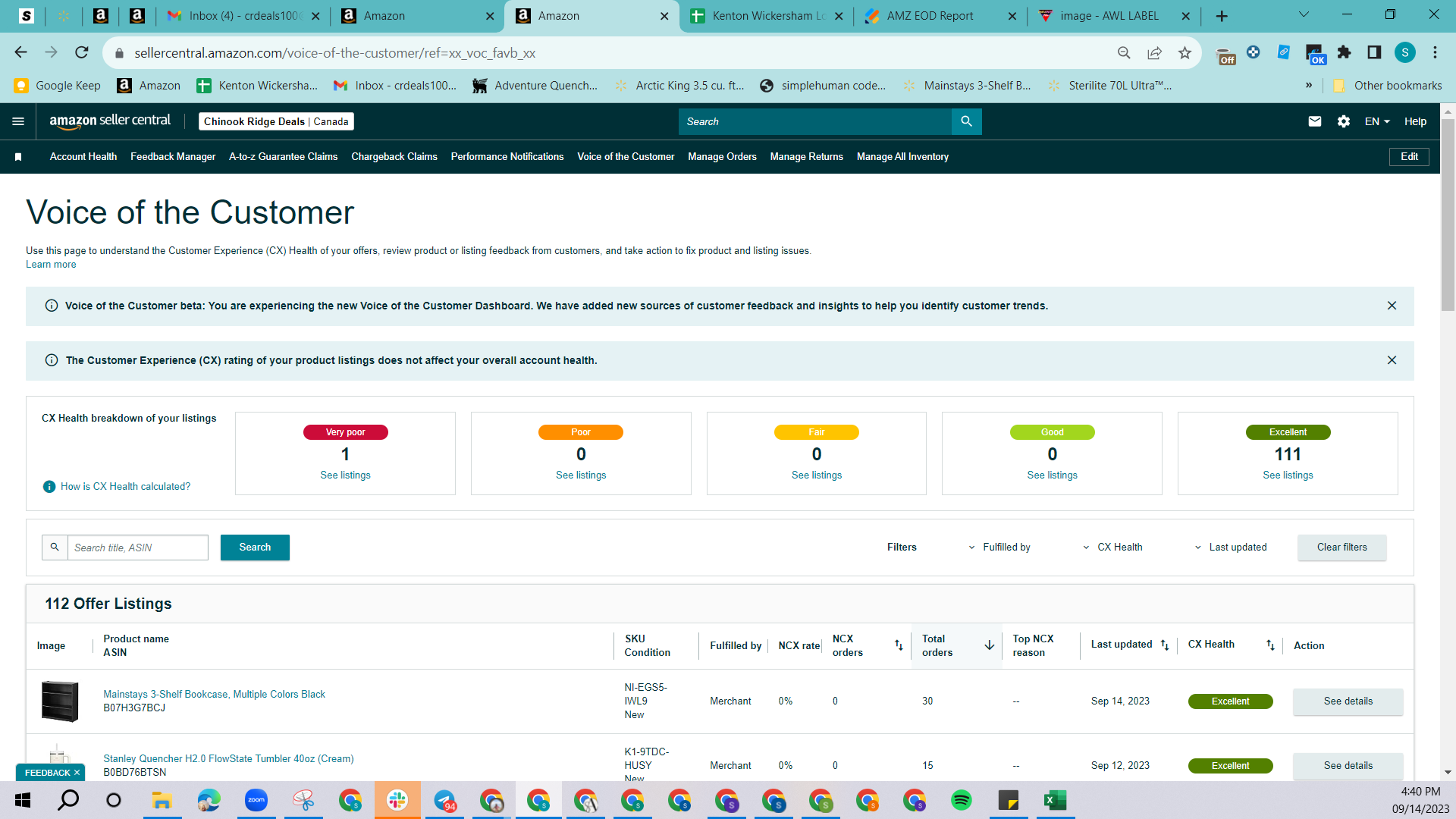Open the Windows Start menu

pos(23,800)
